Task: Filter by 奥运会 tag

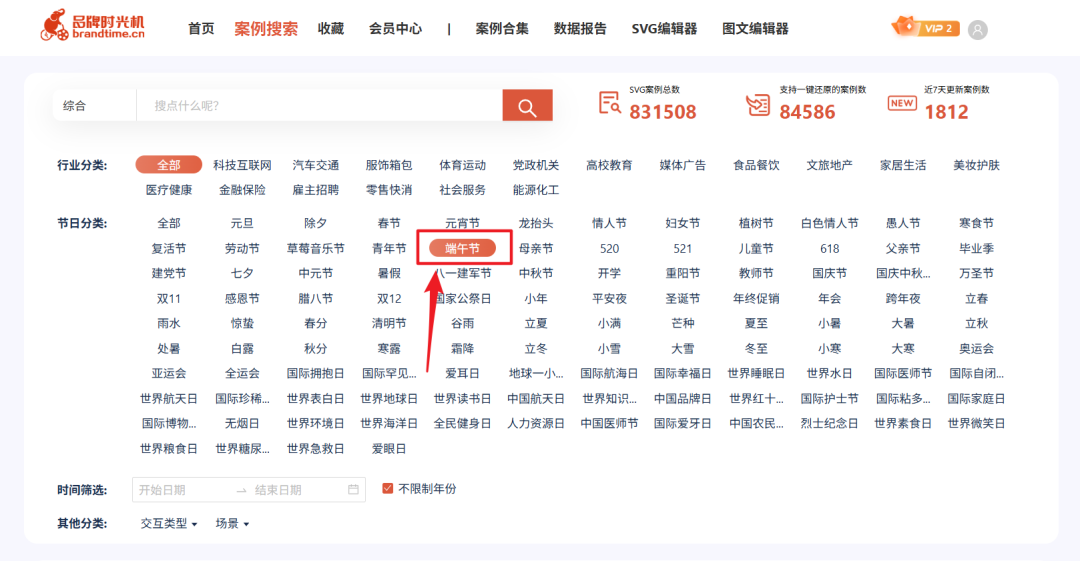Action: tap(977, 349)
